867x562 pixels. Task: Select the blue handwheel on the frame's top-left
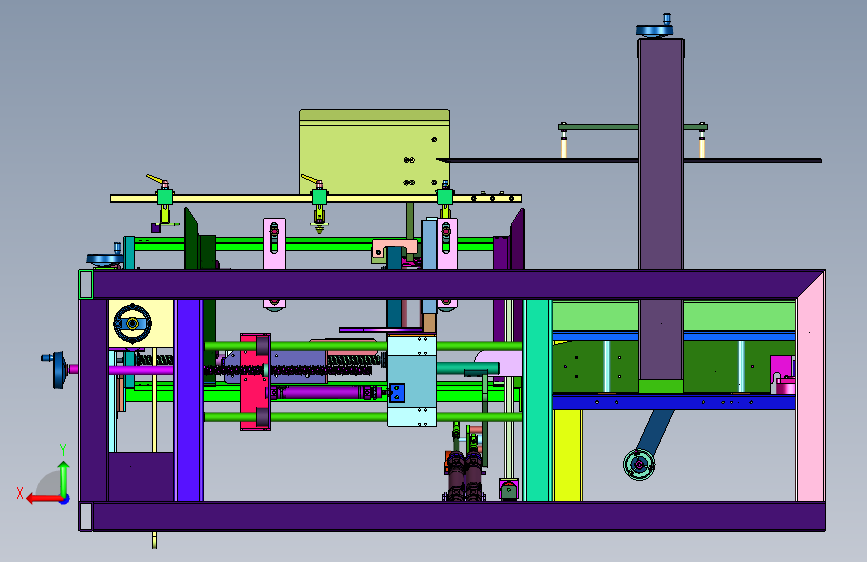105,259
